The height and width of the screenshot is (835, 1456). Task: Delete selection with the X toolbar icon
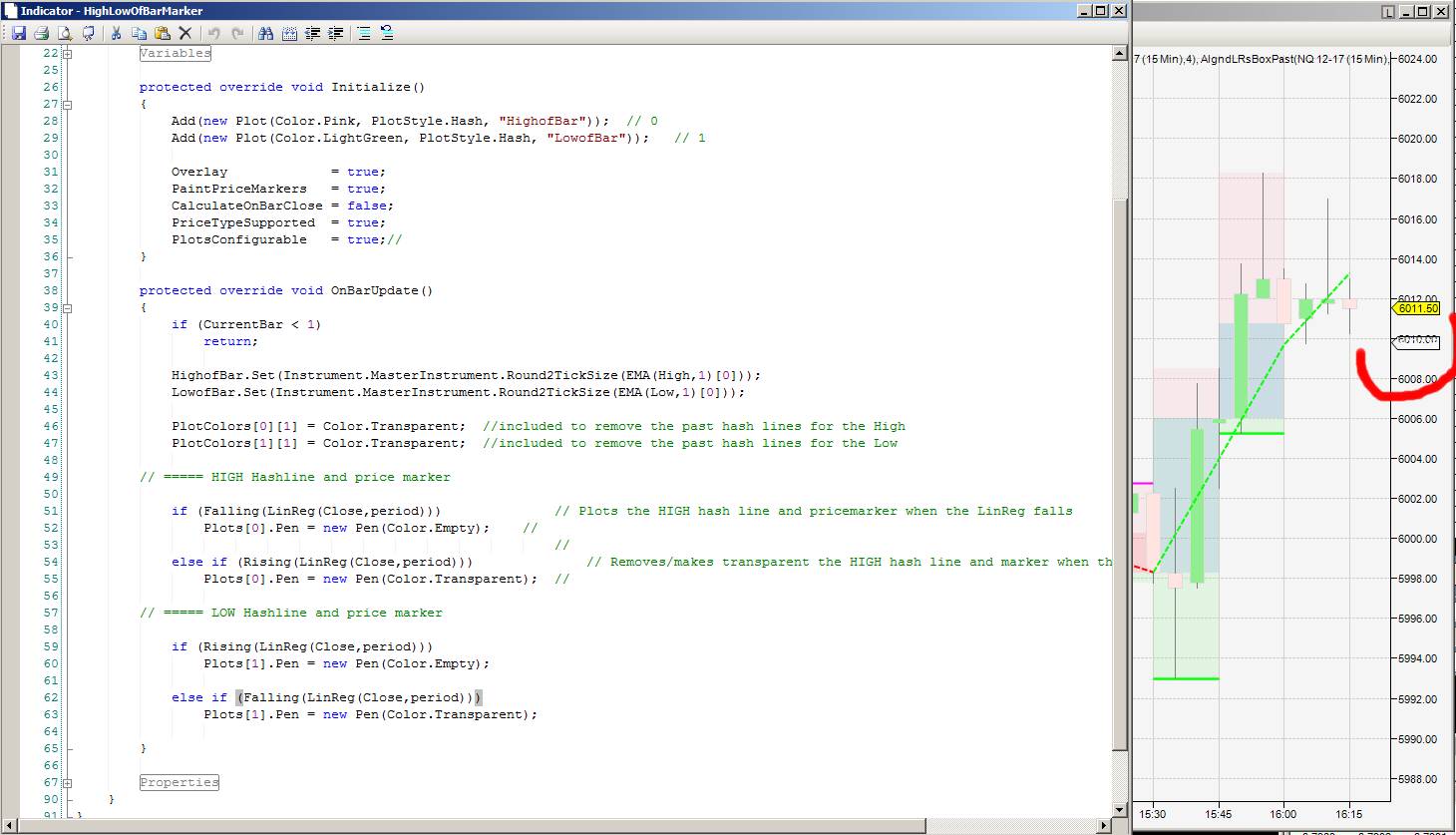(184, 33)
